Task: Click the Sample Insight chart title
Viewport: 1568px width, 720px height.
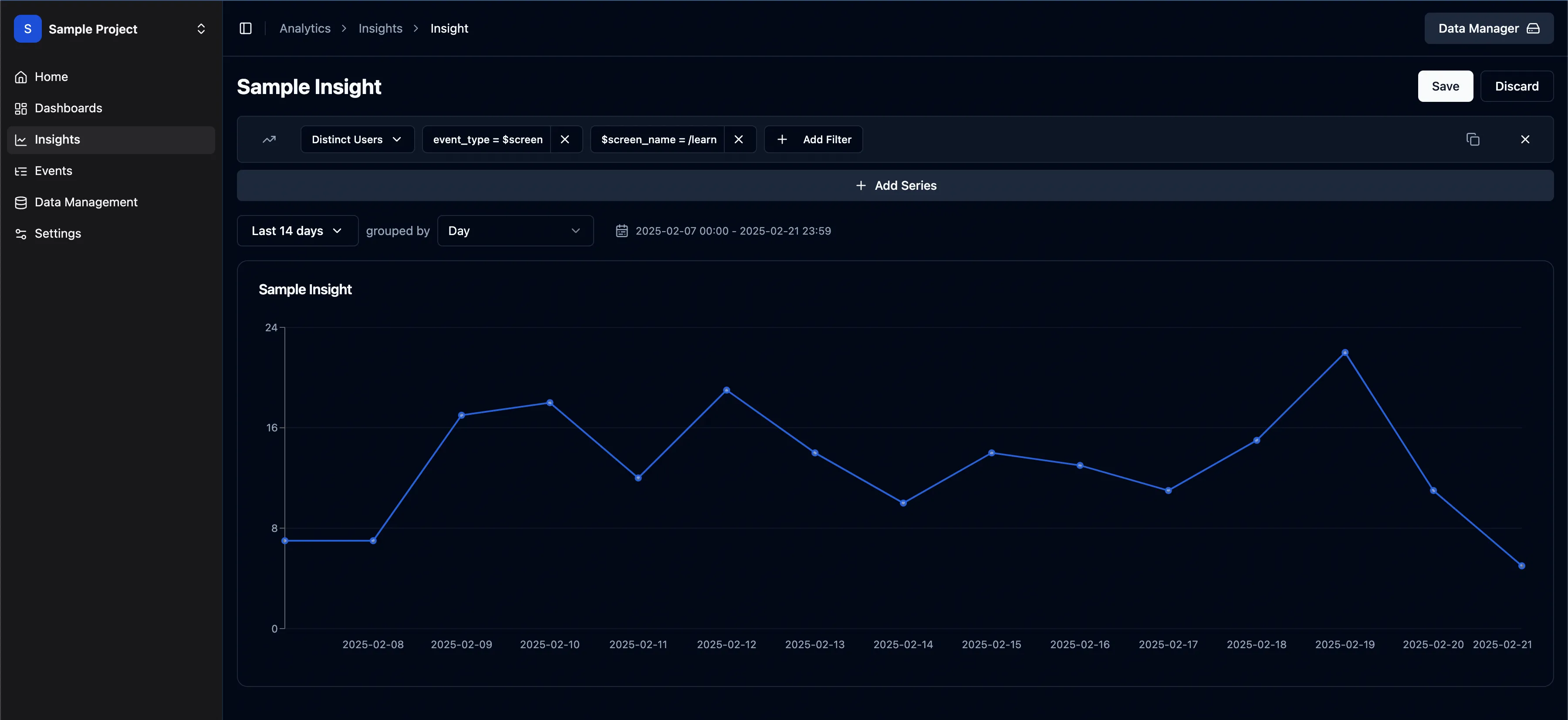Action: coord(305,289)
